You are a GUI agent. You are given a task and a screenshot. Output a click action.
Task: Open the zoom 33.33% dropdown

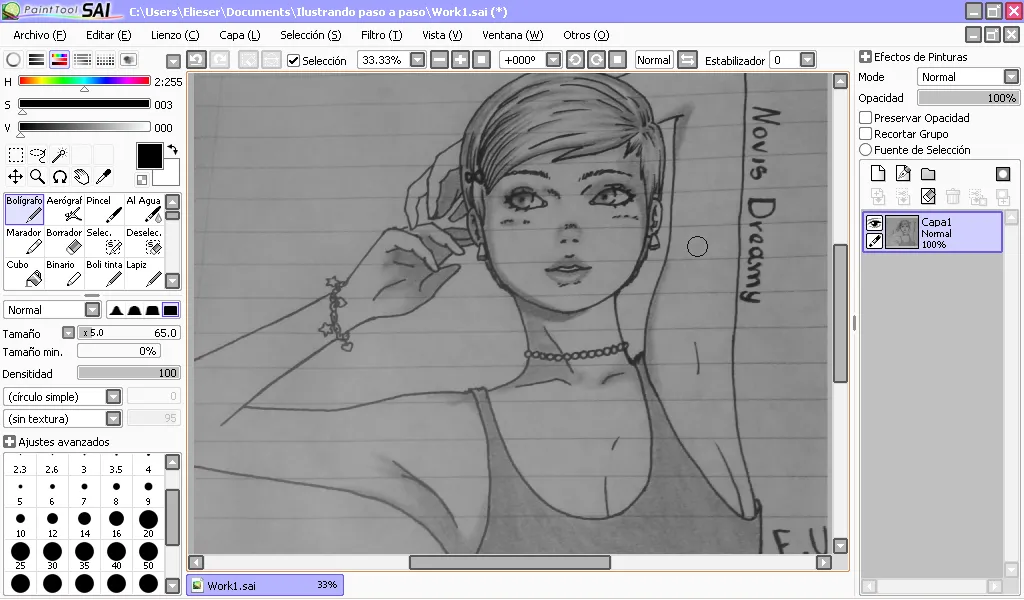[x=417, y=60]
